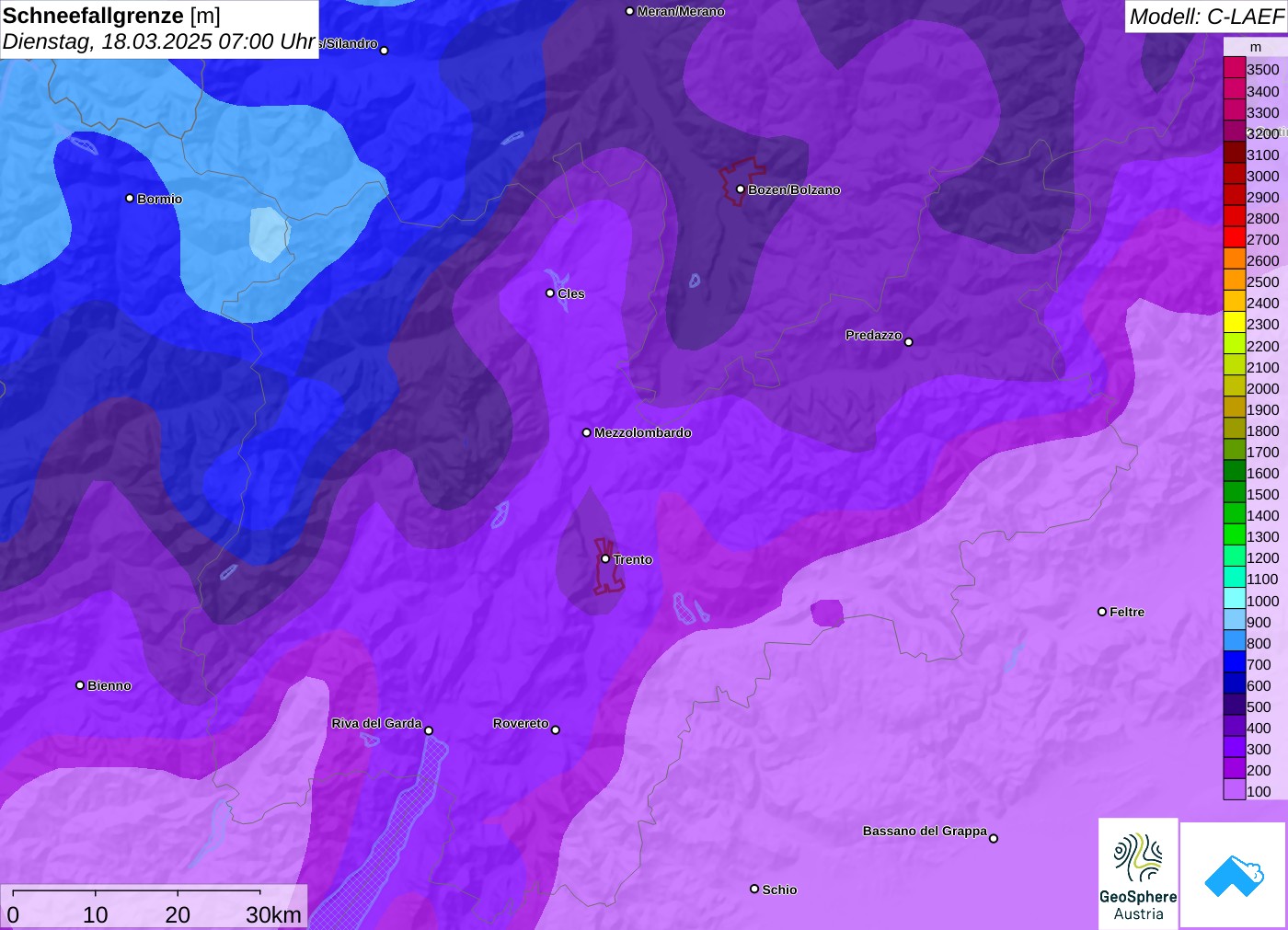
Task: Click the 3000 legend value
Action: (x=1262, y=176)
